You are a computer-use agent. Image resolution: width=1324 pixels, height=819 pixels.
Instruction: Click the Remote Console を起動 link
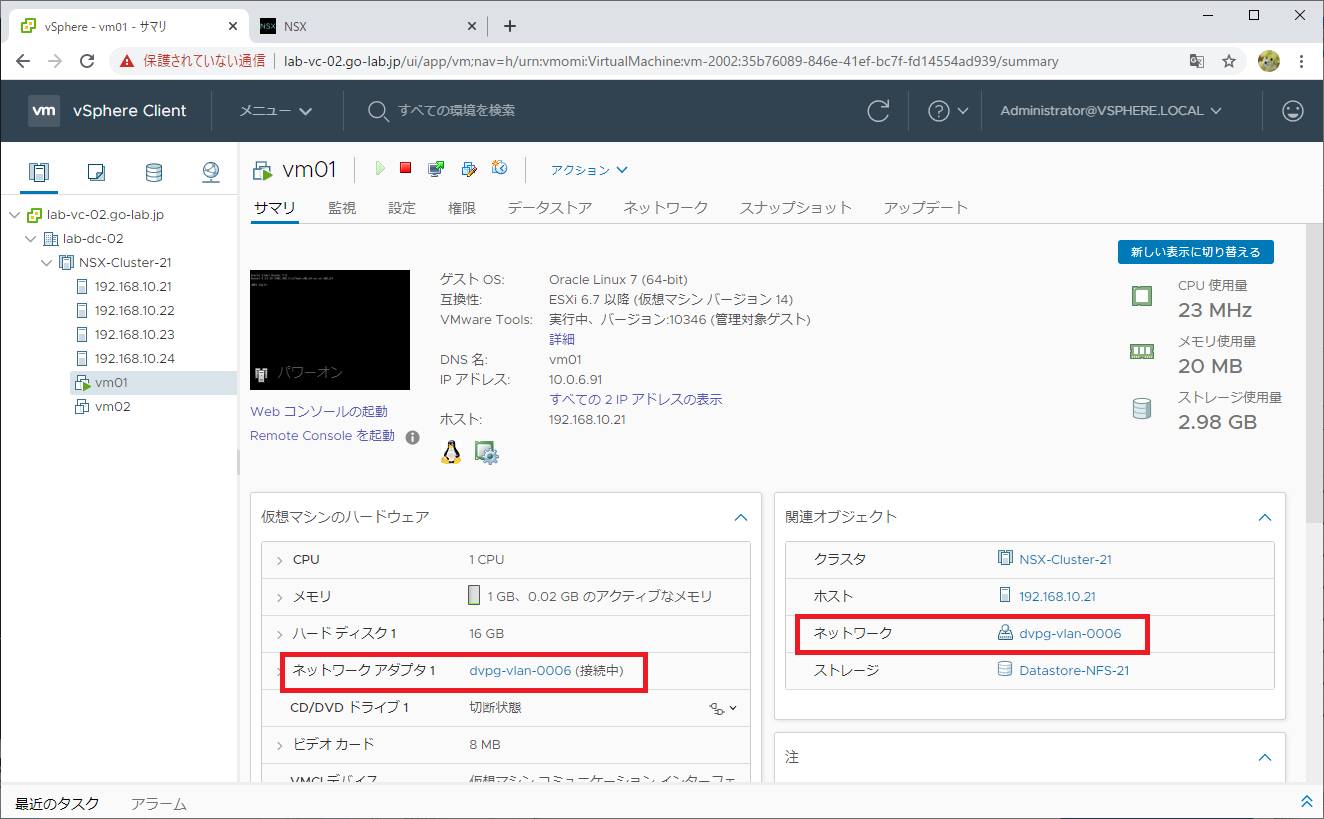322,436
